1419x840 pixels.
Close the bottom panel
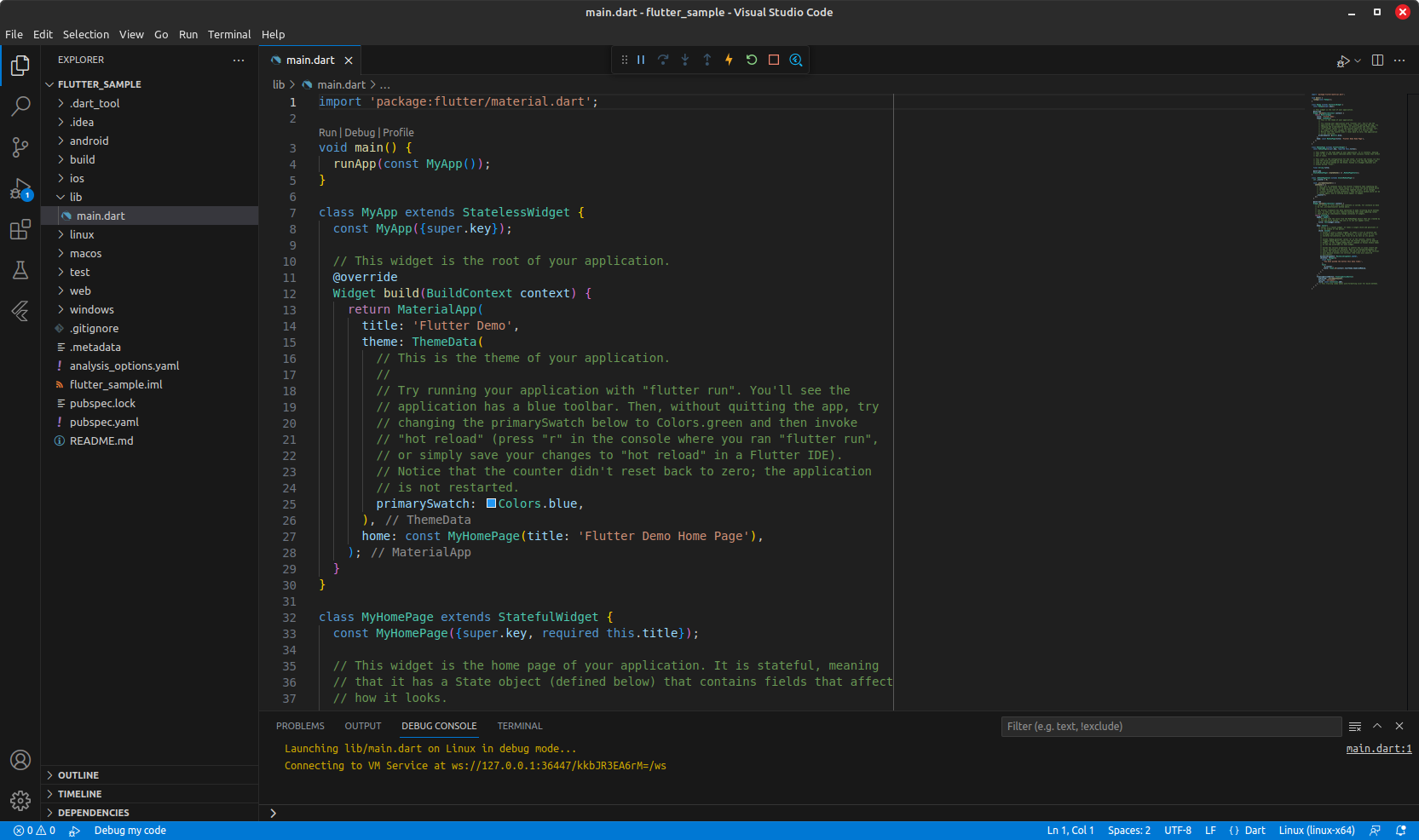coord(1399,726)
